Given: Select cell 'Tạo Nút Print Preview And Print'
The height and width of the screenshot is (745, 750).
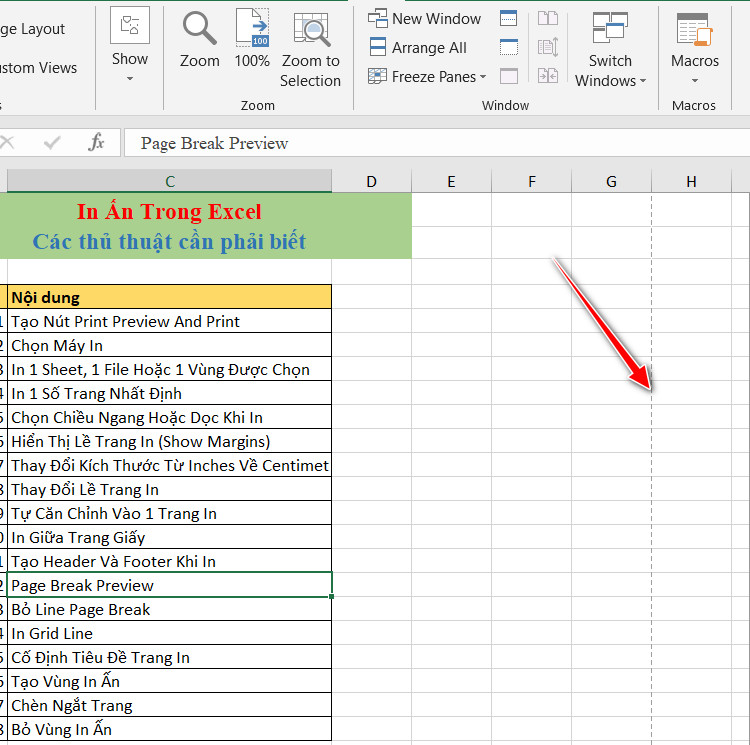Looking at the screenshot, I should coord(169,321).
